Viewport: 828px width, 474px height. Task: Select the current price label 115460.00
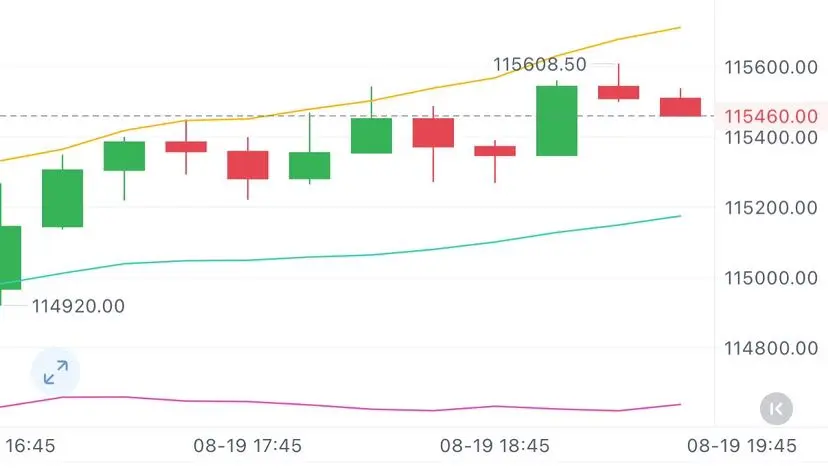coord(771,116)
